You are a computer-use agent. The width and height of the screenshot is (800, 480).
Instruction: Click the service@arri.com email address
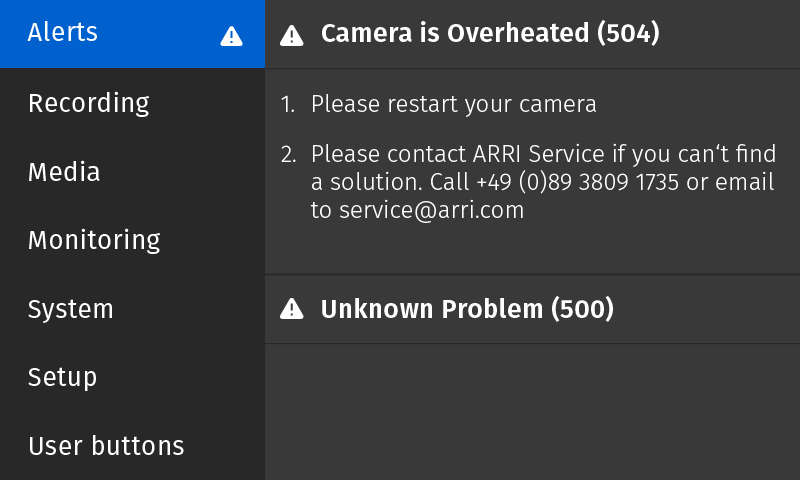tap(431, 211)
